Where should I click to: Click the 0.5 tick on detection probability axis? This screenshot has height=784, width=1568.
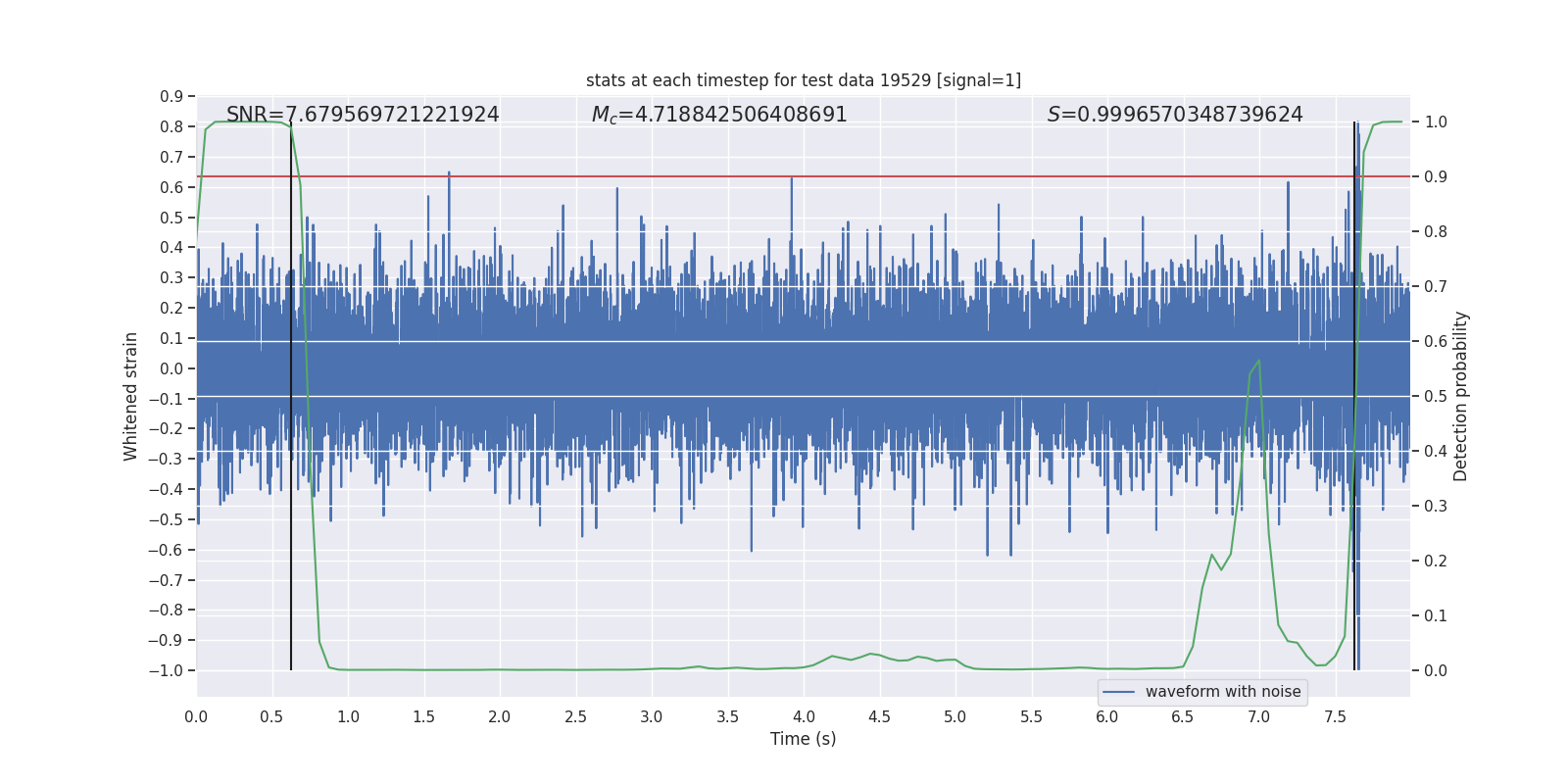click(1436, 396)
